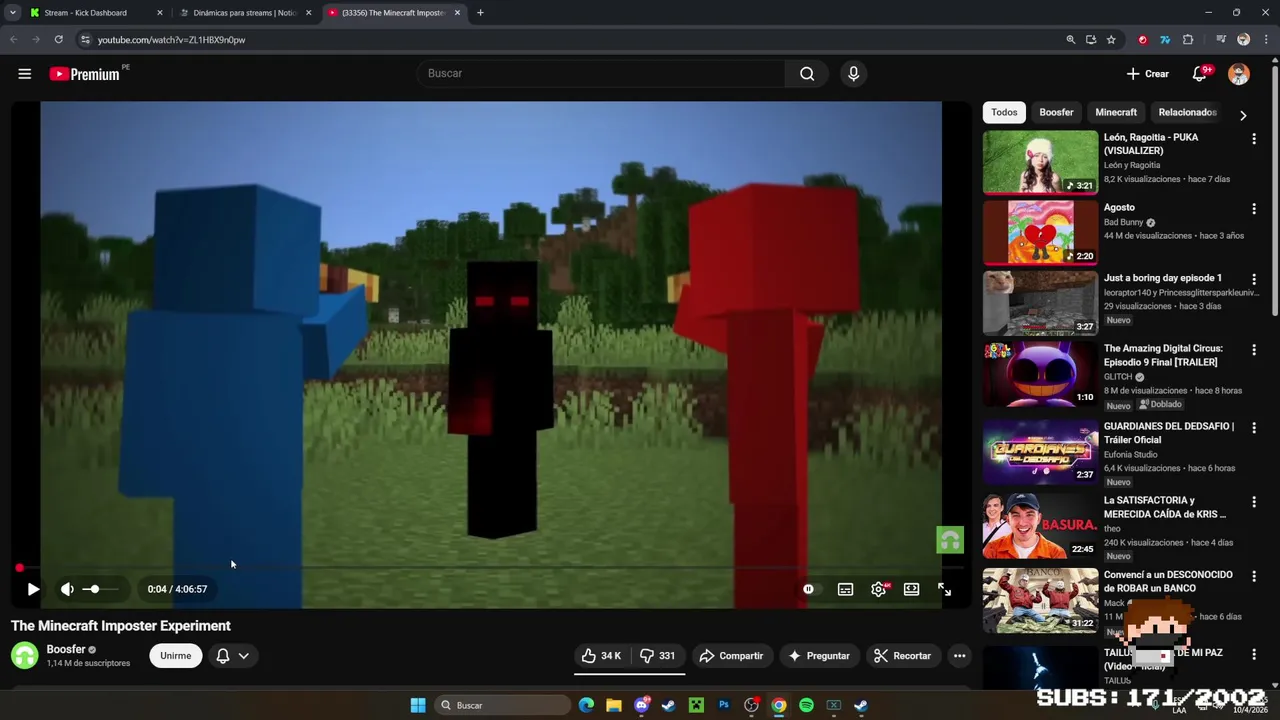Reload the page
Viewport: 1280px width, 720px height.
tap(59, 40)
